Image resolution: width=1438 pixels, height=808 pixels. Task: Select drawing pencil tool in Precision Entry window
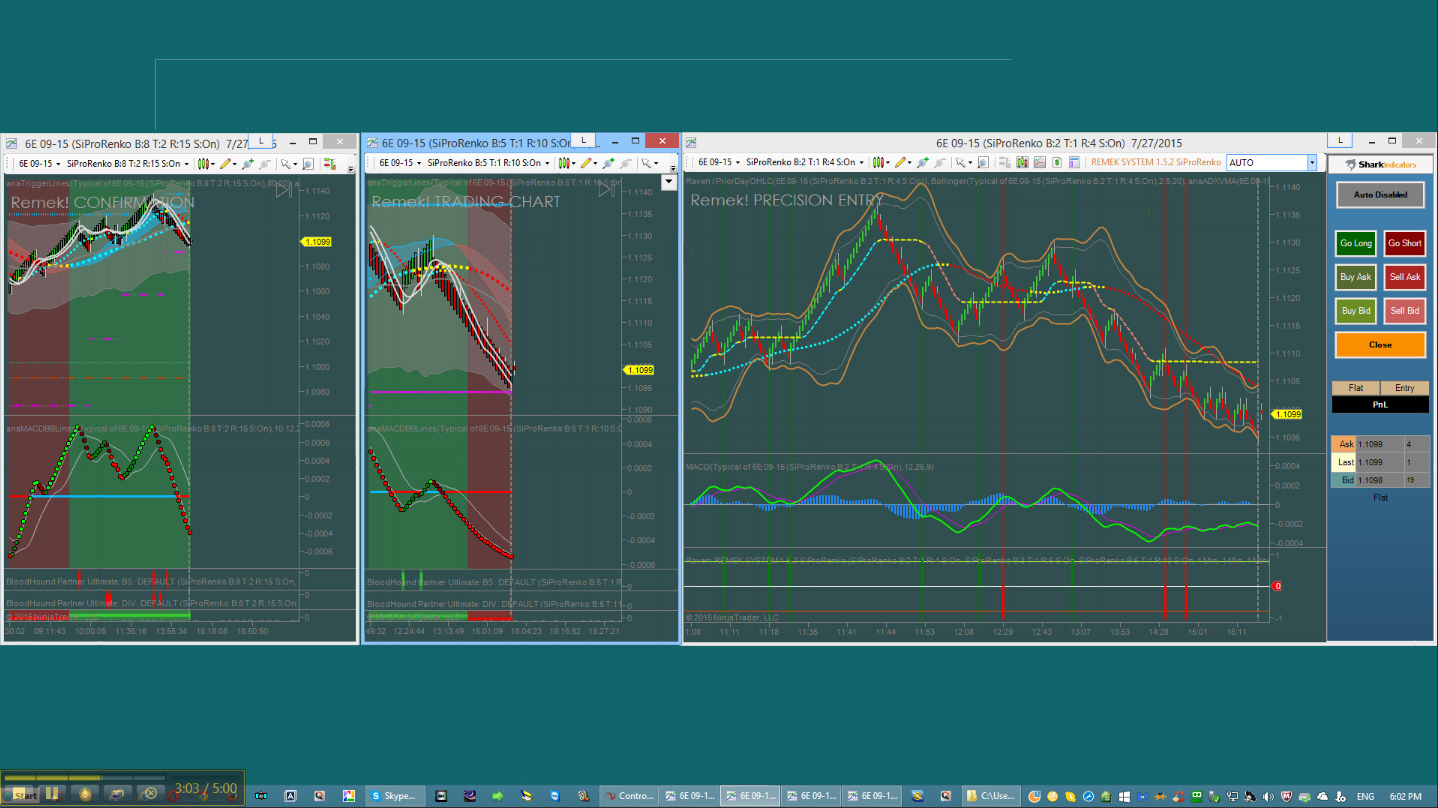tap(900, 162)
